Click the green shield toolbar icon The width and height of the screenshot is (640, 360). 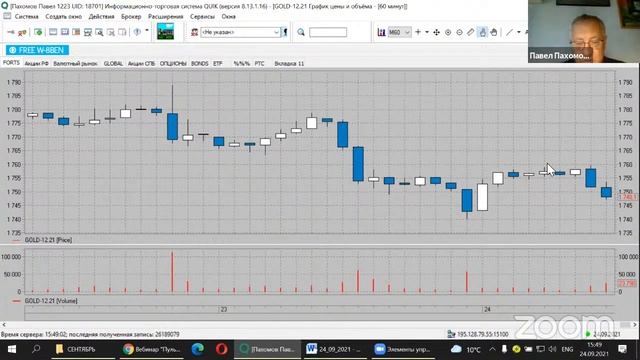point(38,32)
